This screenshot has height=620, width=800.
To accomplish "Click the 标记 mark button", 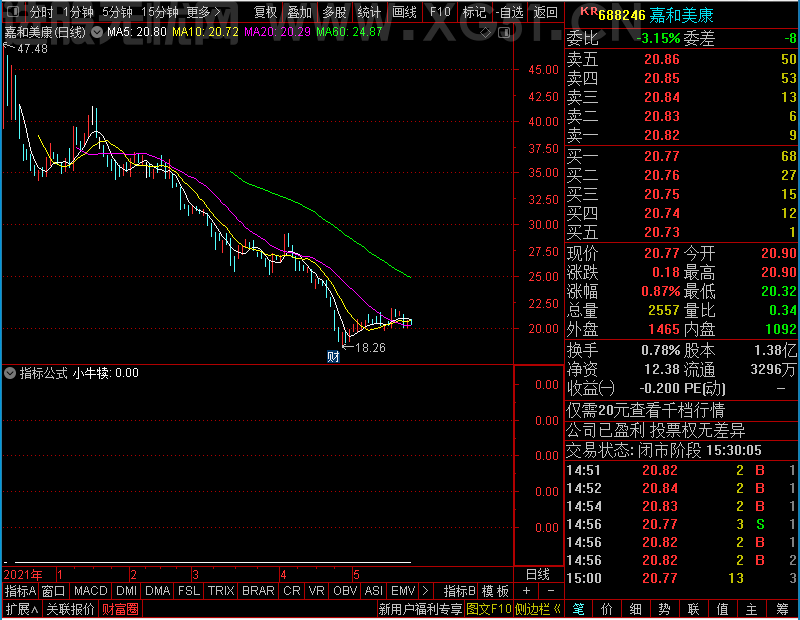I will point(474,12).
